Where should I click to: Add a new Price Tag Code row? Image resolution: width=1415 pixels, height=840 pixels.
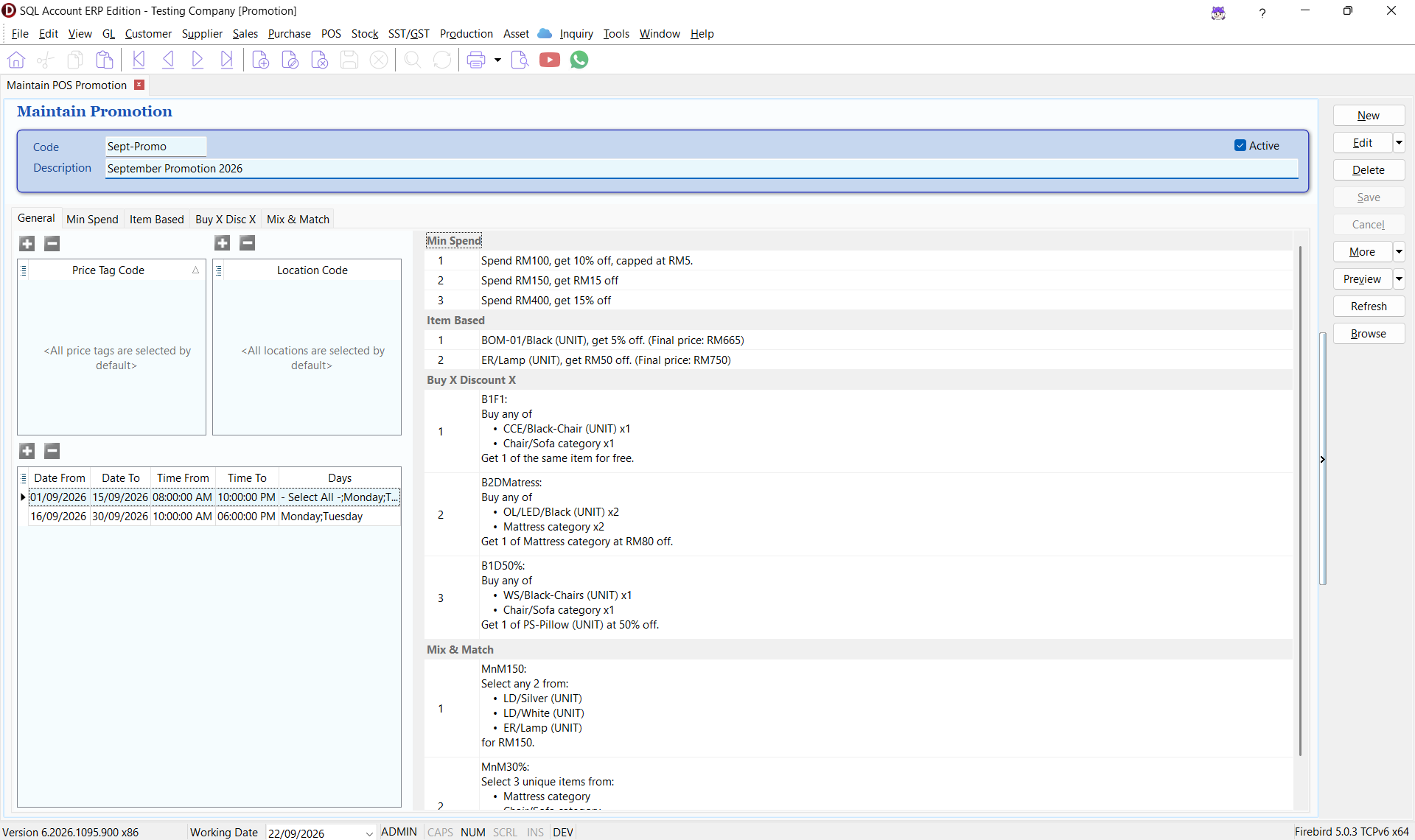[27, 243]
